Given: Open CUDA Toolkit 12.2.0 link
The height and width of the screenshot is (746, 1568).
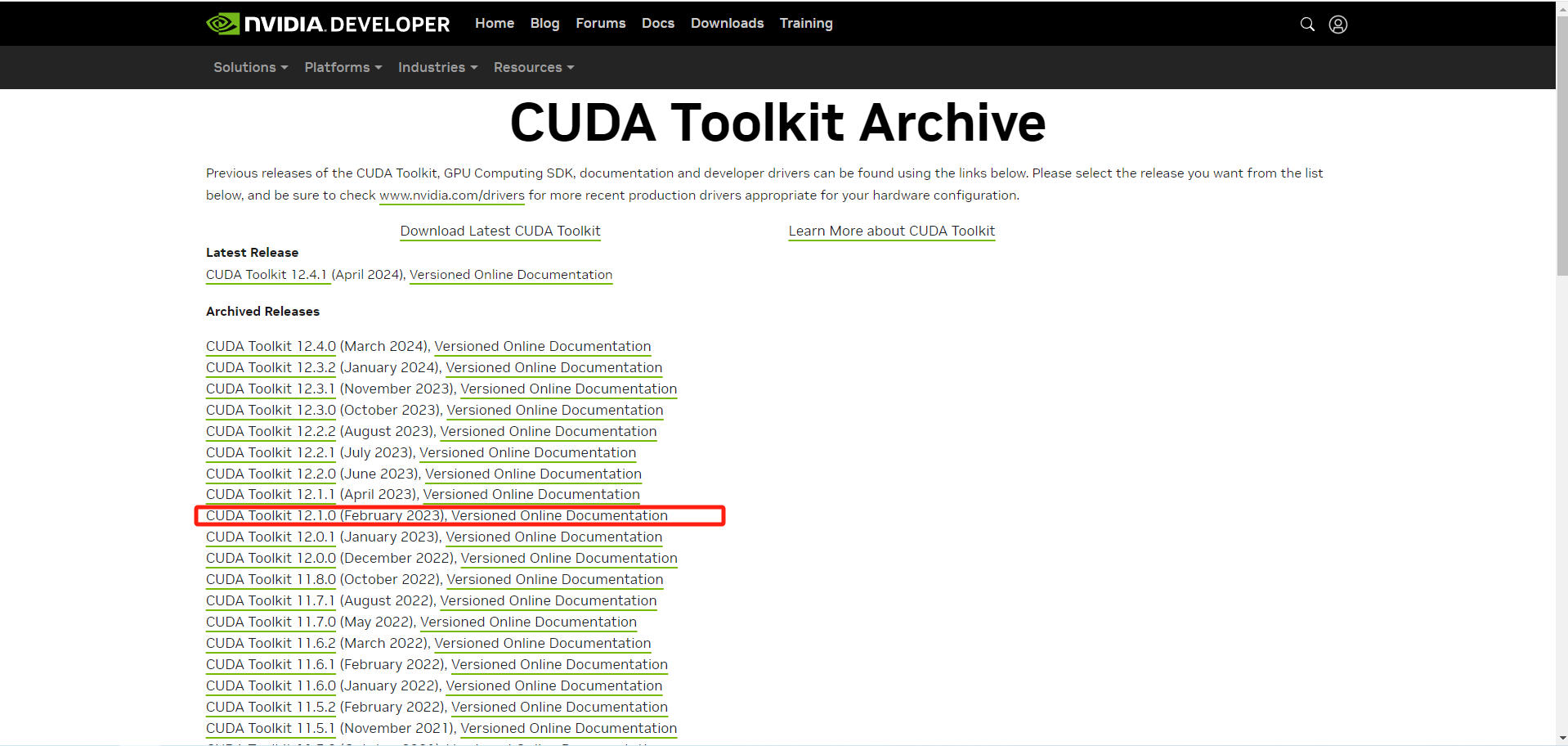Looking at the screenshot, I should (x=271, y=474).
